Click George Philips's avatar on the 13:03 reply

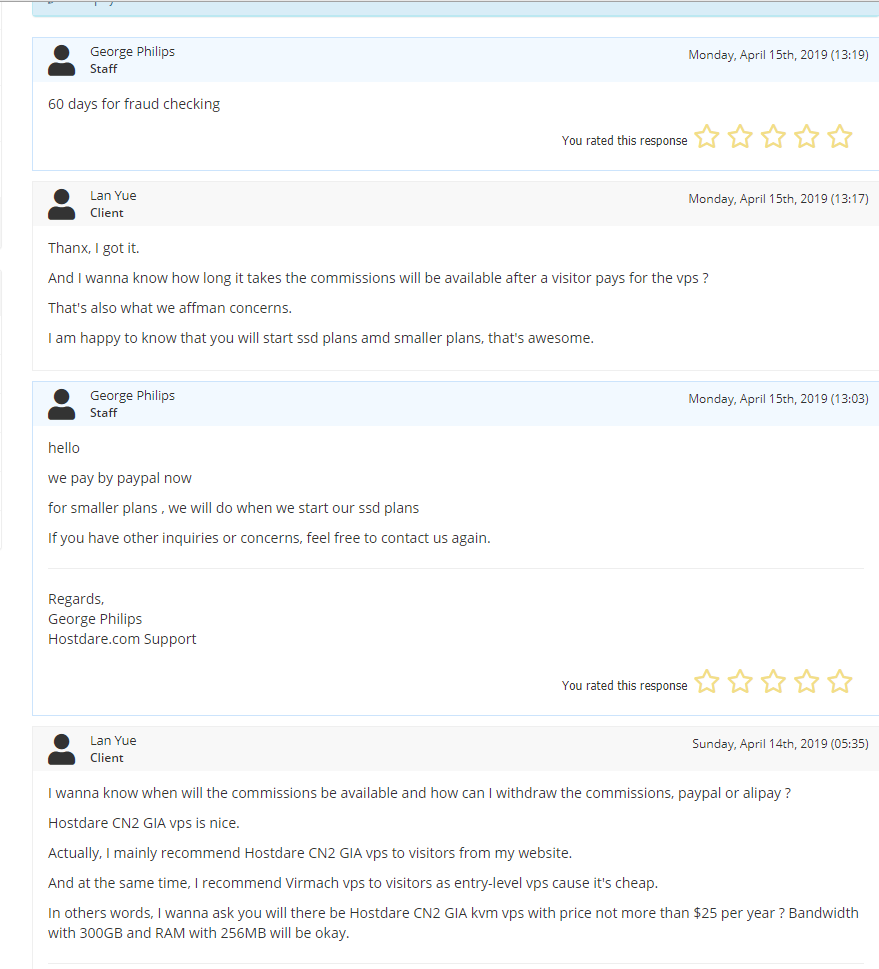coord(62,404)
